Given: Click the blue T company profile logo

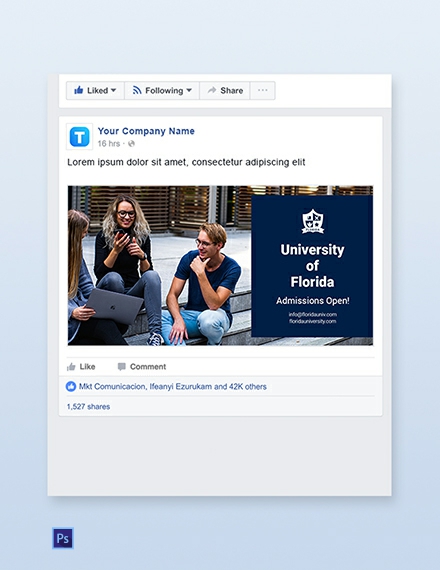Looking at the screenshot, I should coord(79,137).
